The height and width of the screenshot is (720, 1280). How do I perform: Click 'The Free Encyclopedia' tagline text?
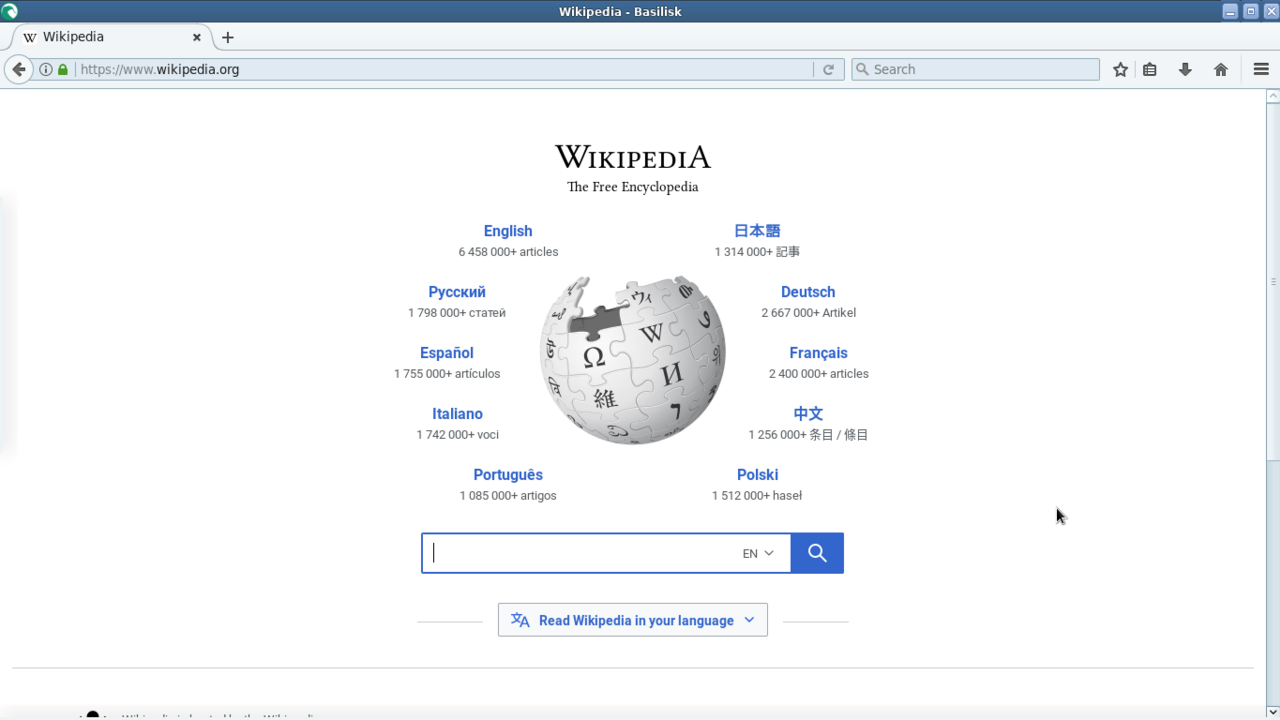pyautogui.click(x=633, y=187)
